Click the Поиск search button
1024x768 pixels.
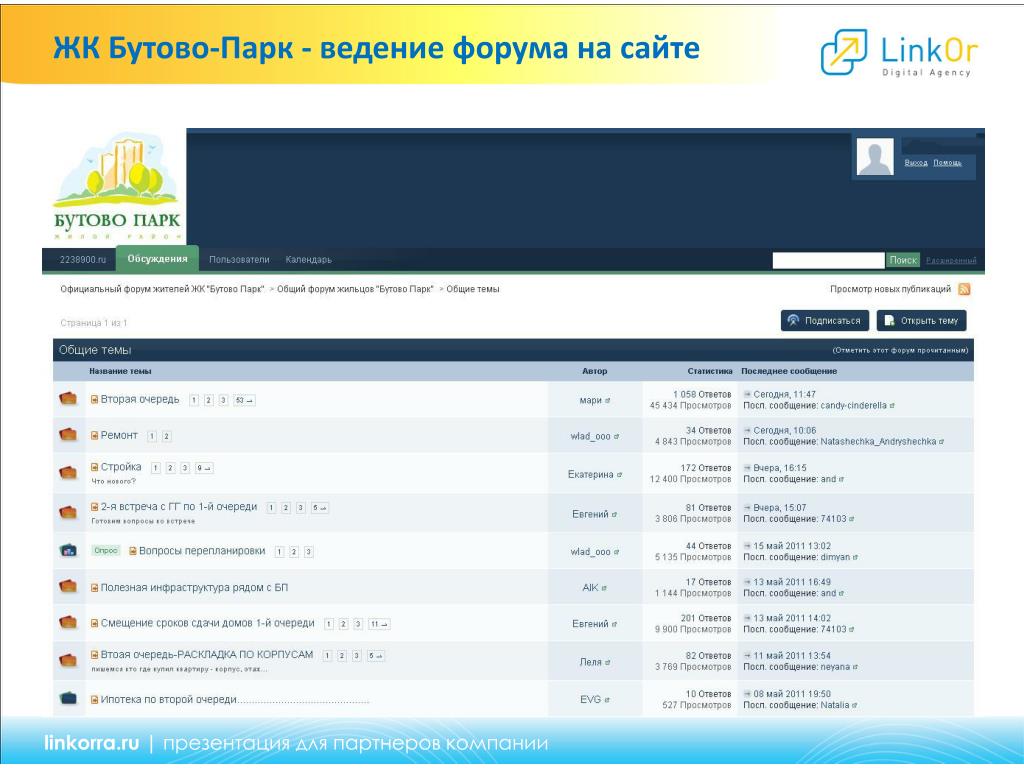(903, 260)
